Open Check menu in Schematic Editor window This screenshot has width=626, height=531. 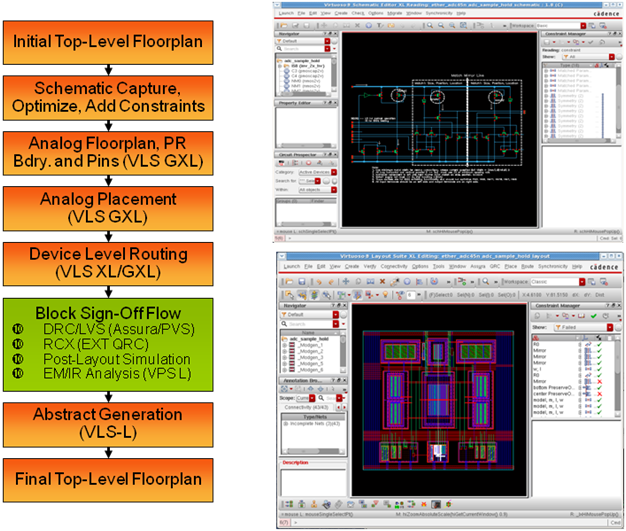pyautogui.click(x=358, y=13)
